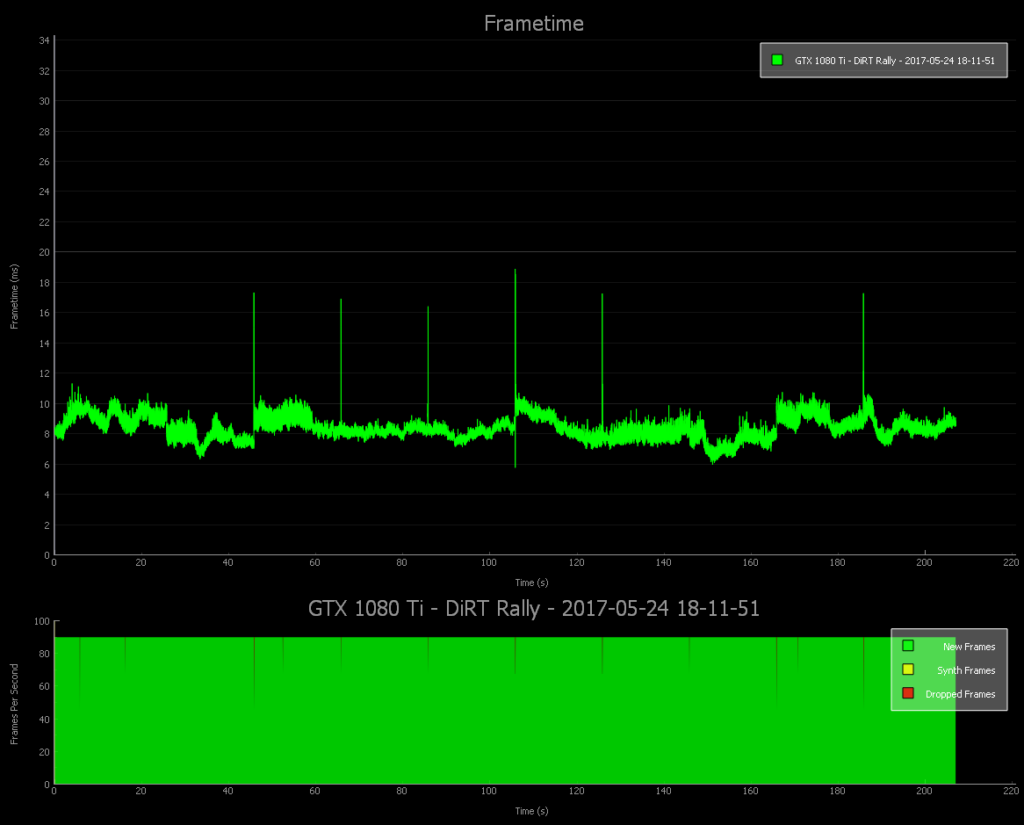Viewport: 1024px width, 825px height.
Task: Click the GTX 1080 Ti legend text in the top chart
Action: pyautogui.click(x=894, y=60)
